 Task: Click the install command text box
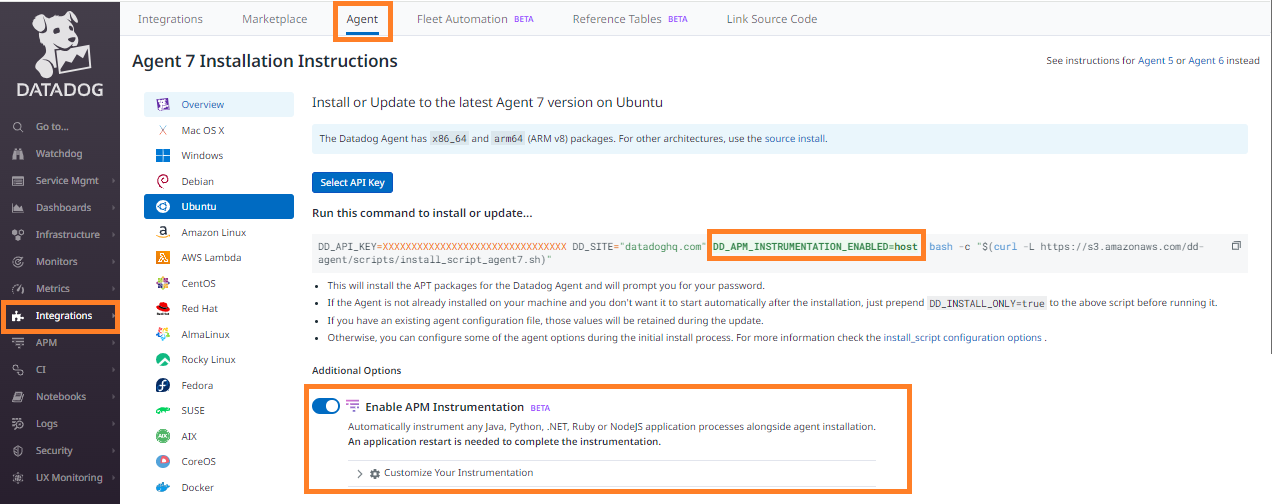pyautogui.click(x=780, y=252)
